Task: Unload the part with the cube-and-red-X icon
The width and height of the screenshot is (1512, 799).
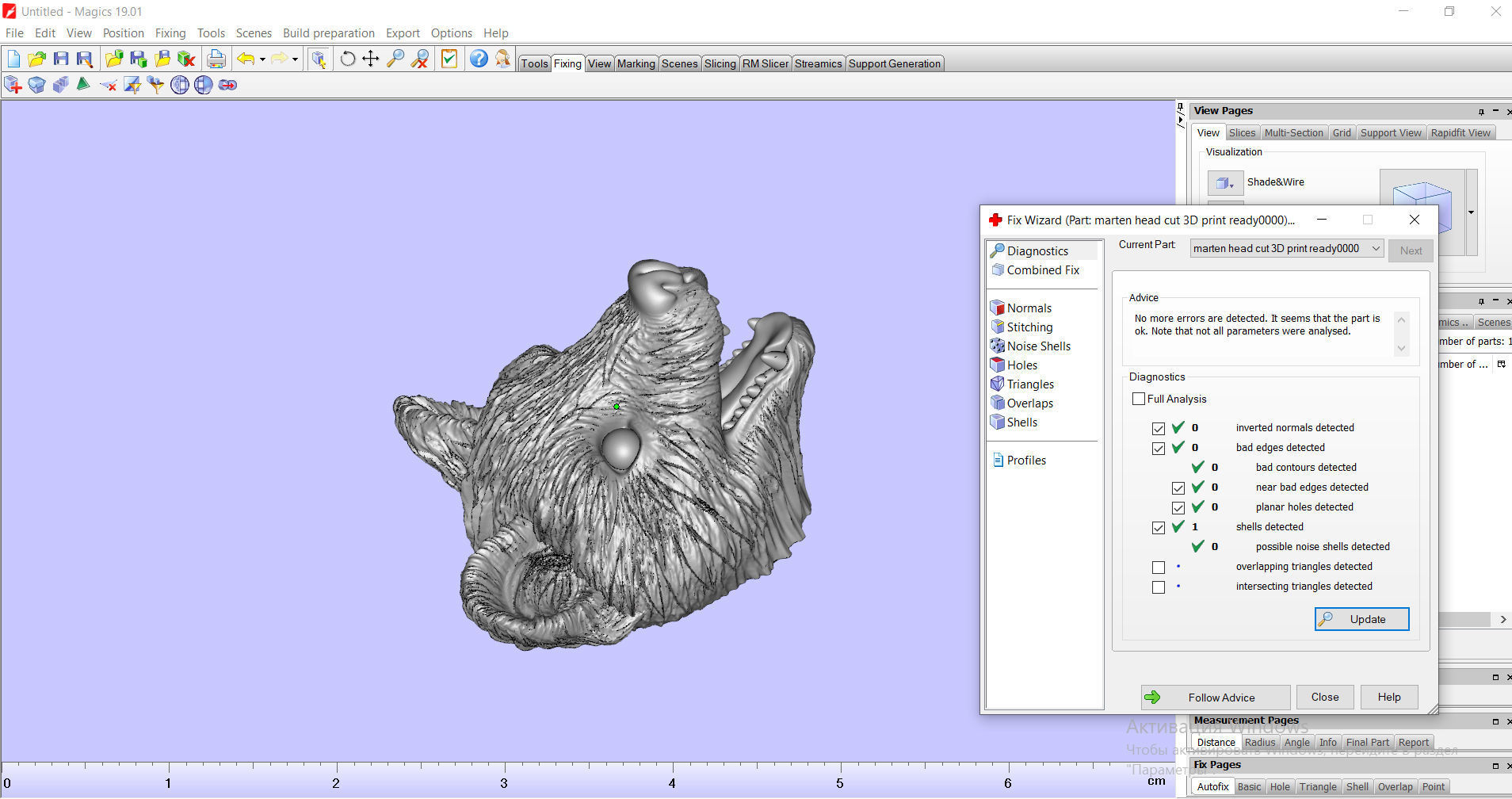Action: [186, 59]
